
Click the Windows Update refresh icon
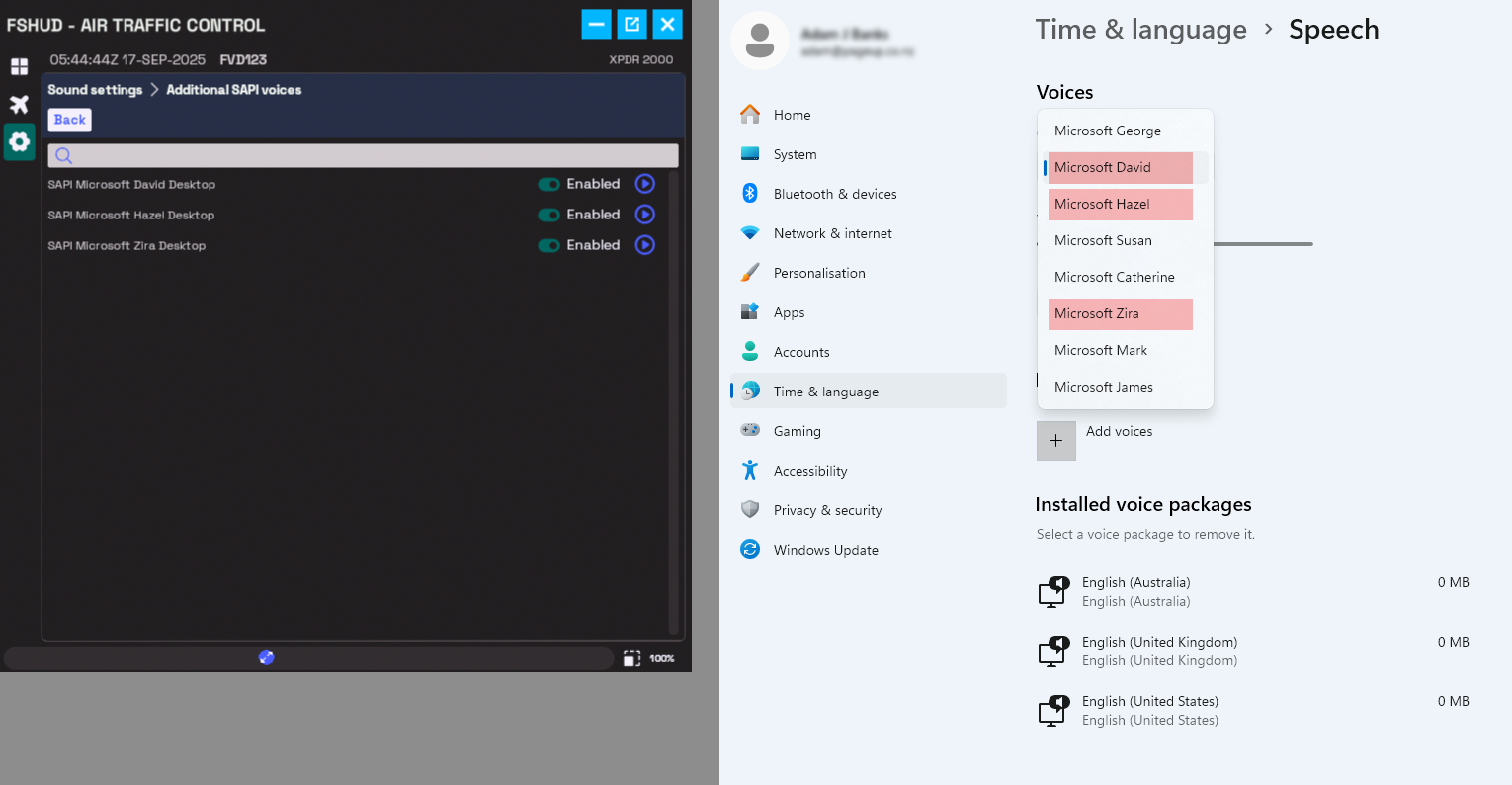[750, 550]
